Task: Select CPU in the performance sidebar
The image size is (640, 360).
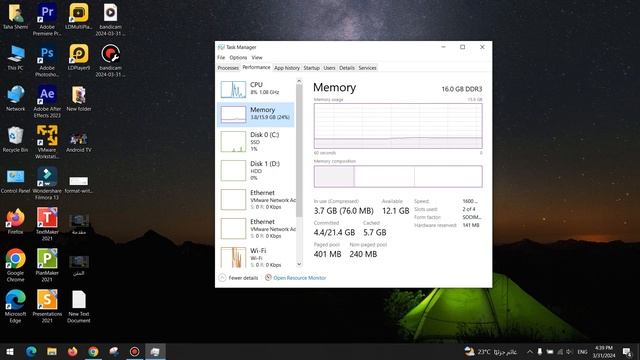Action: pyautogui.click(x=256, y=89)
